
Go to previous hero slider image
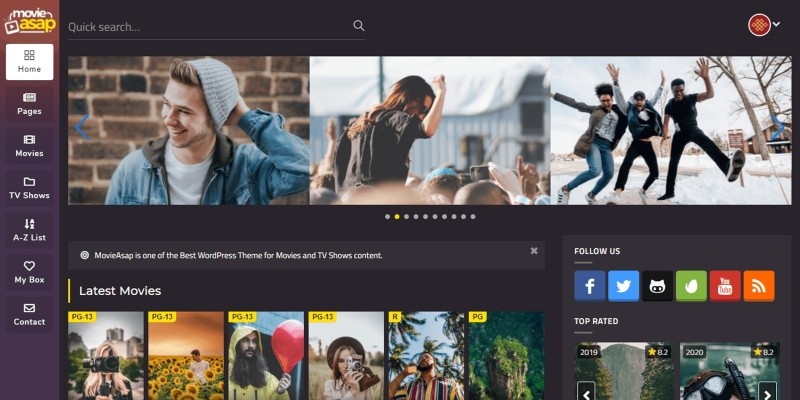82,127
